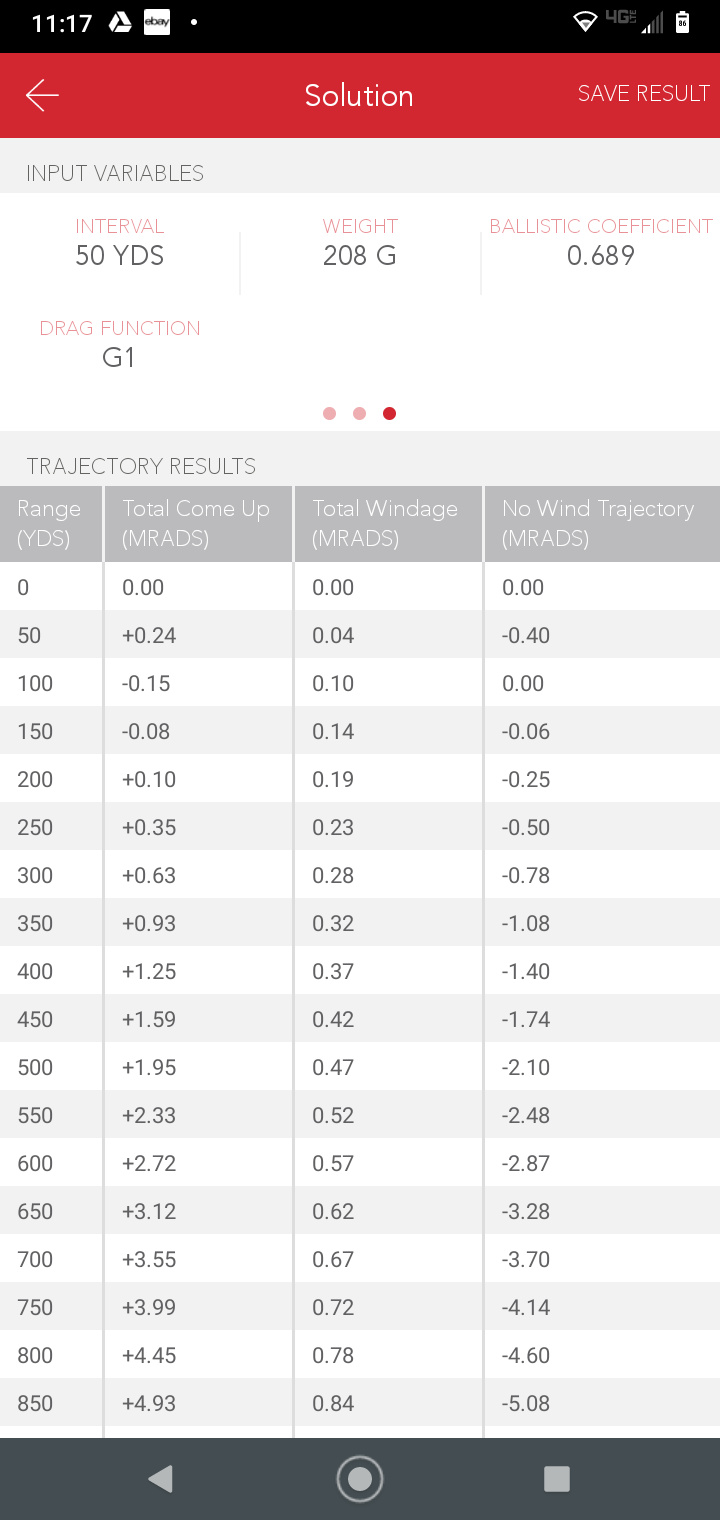Tap the Wi-Fi status icon
The height and width of the screenshot is (1520, 720).
pyautogui.click(x=585, y=22)
